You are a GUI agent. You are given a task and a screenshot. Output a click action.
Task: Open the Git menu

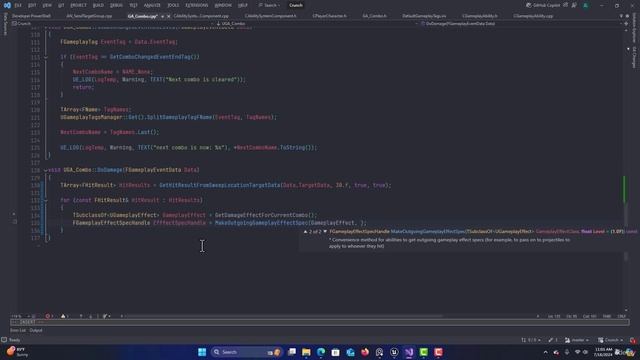click(61, 5)
